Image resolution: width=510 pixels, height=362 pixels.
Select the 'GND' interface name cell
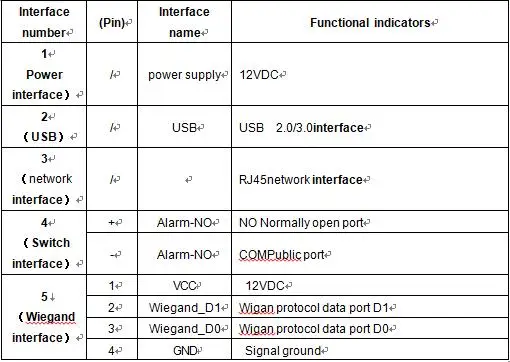[x=184, y=350]
